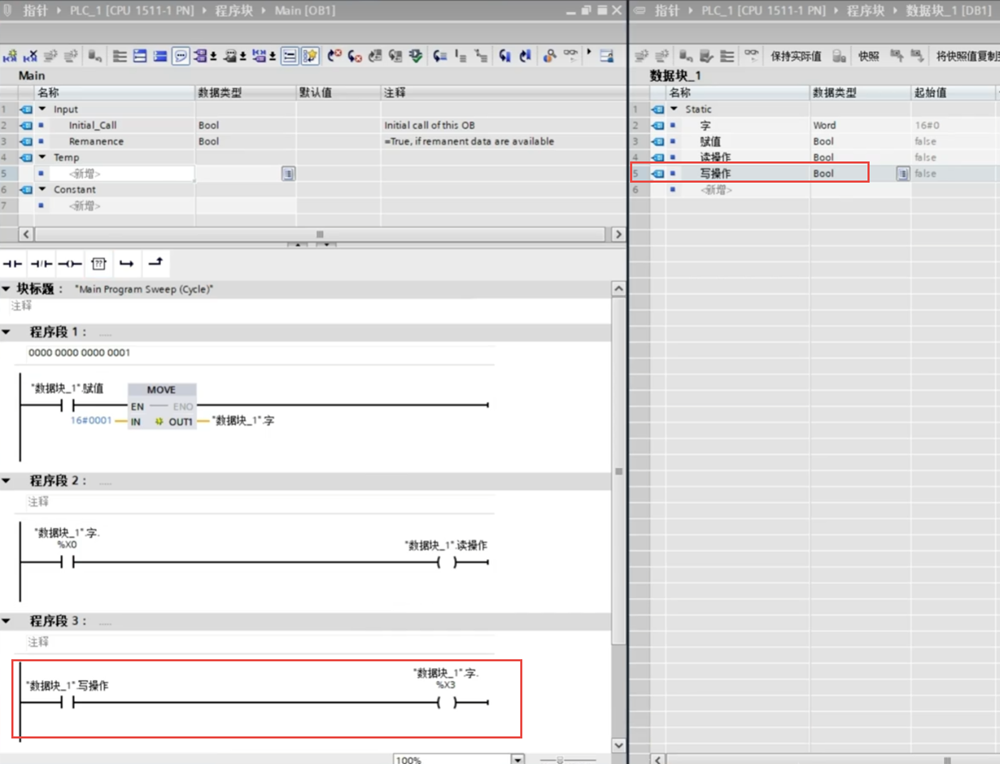Click the close branch icon
The height and width of the screenshot is (764, 1000).
coord(155,264)
